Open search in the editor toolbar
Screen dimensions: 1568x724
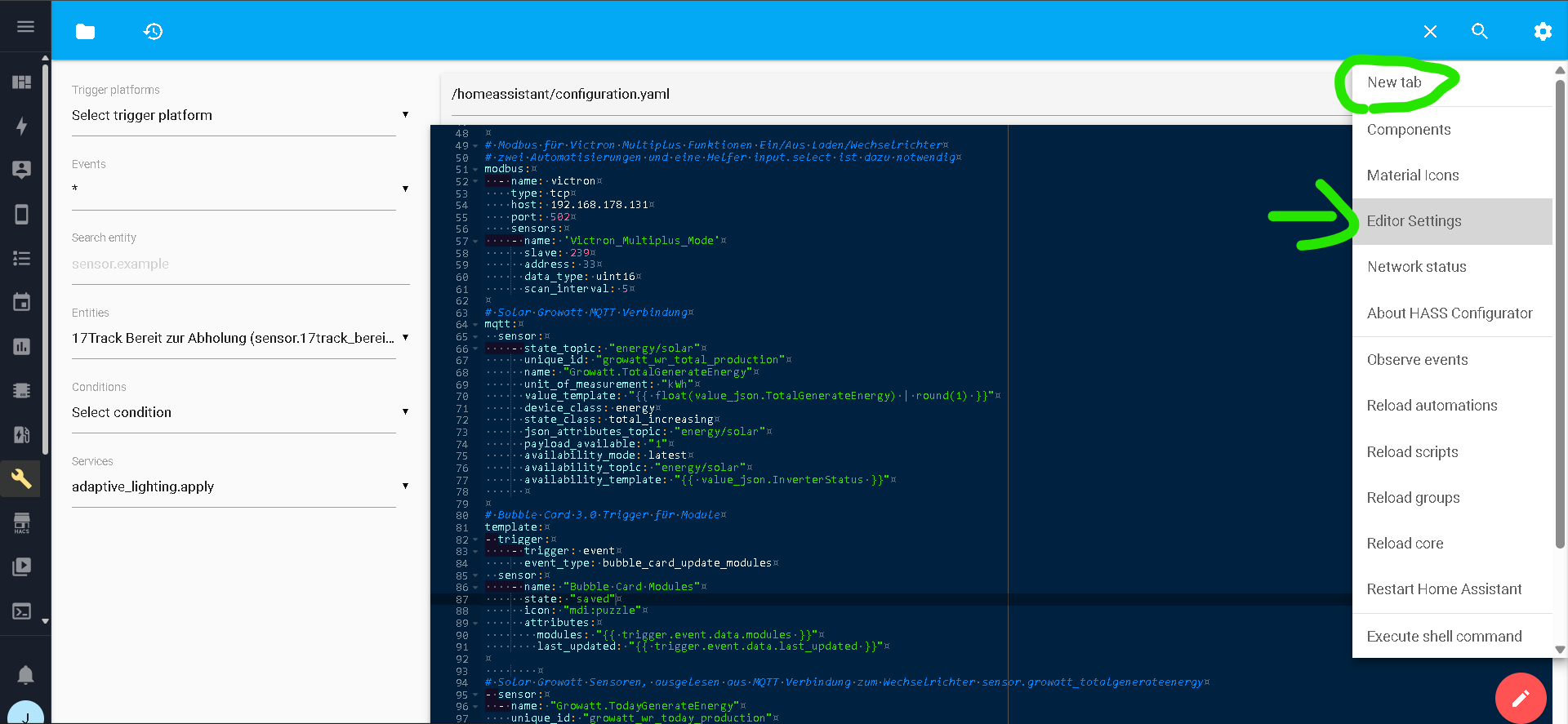(1479, 32)
